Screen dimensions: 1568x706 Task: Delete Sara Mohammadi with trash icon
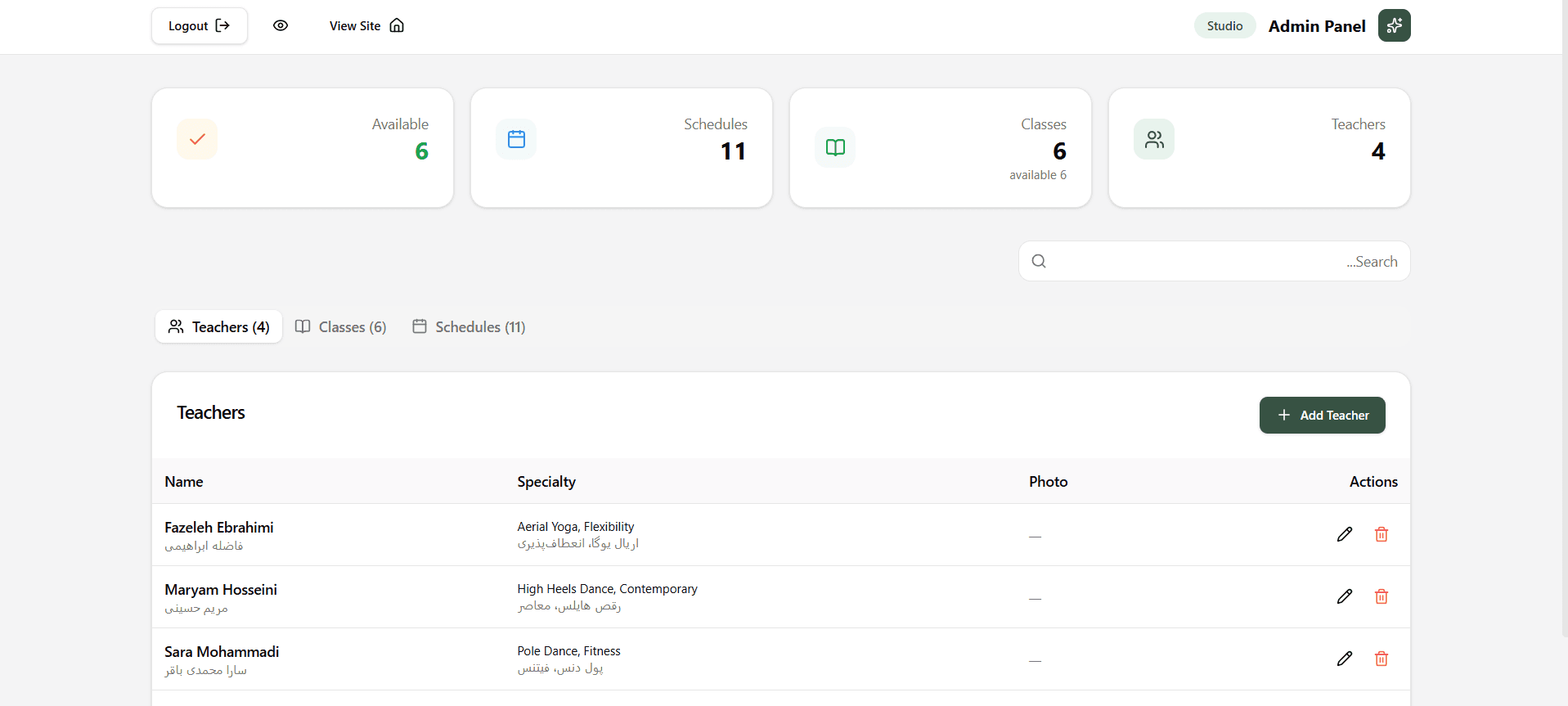tap(1382, 659)
